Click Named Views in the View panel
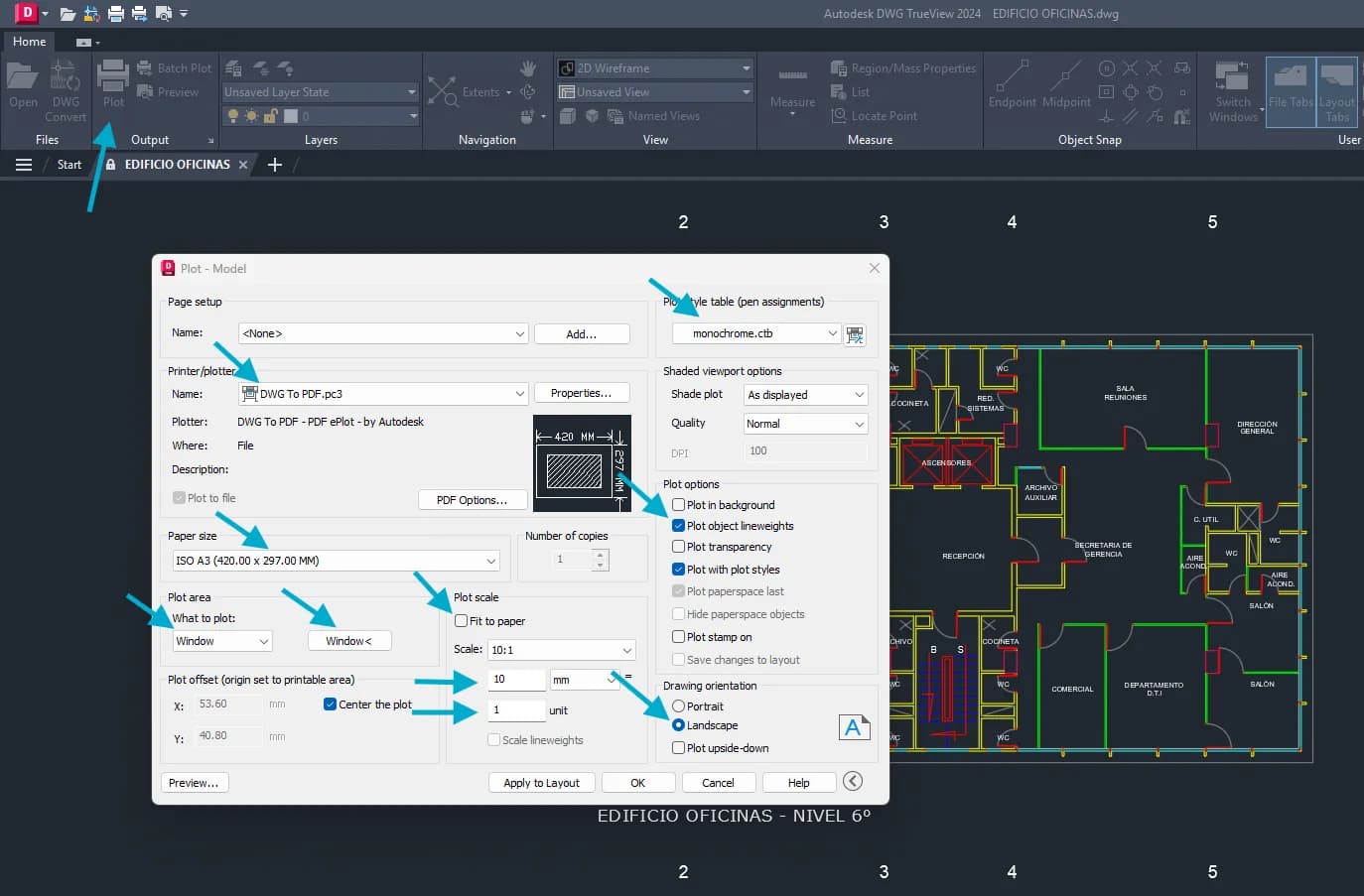 coord(654,116)
